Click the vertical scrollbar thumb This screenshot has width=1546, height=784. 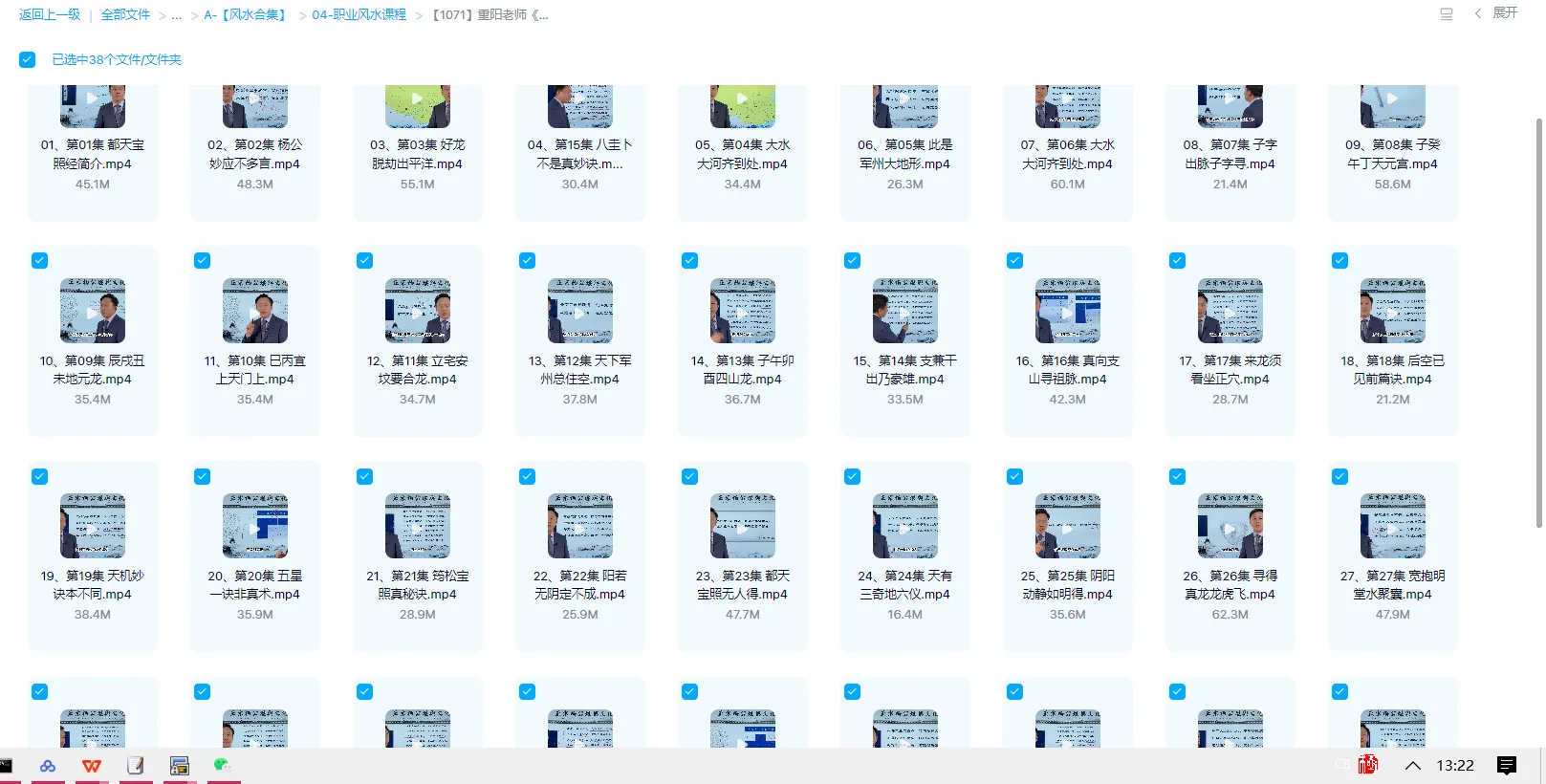[x=1539, y=322]
